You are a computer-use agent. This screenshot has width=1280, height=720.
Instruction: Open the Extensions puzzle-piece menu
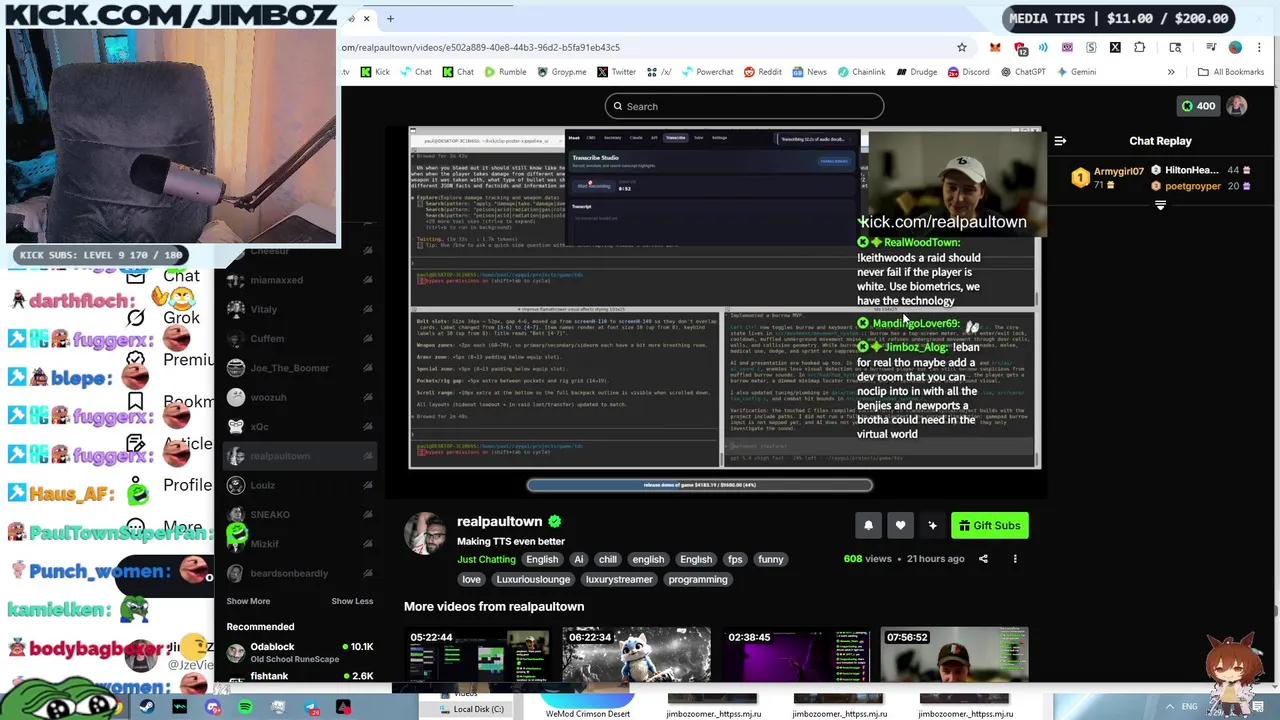(1140, 47)
